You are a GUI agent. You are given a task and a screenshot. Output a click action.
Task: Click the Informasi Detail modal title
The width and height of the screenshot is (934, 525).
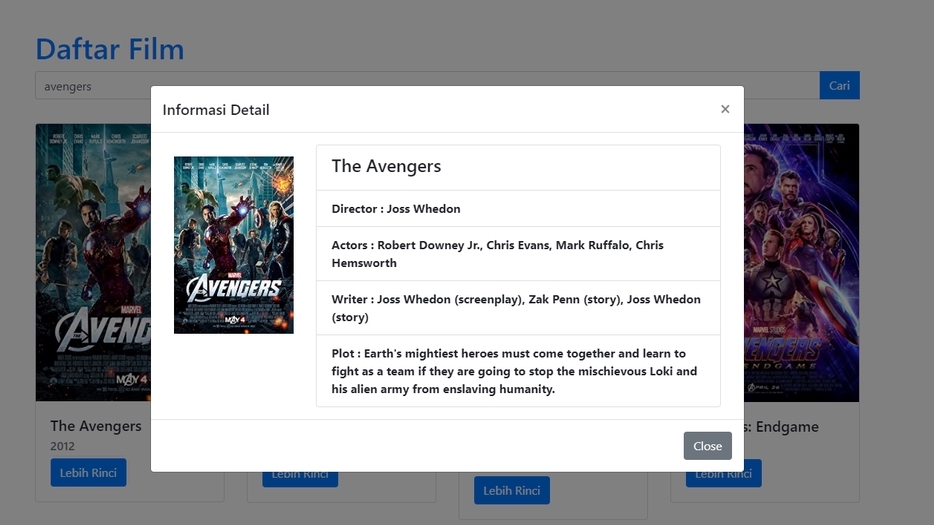click(x=216, y=110)
